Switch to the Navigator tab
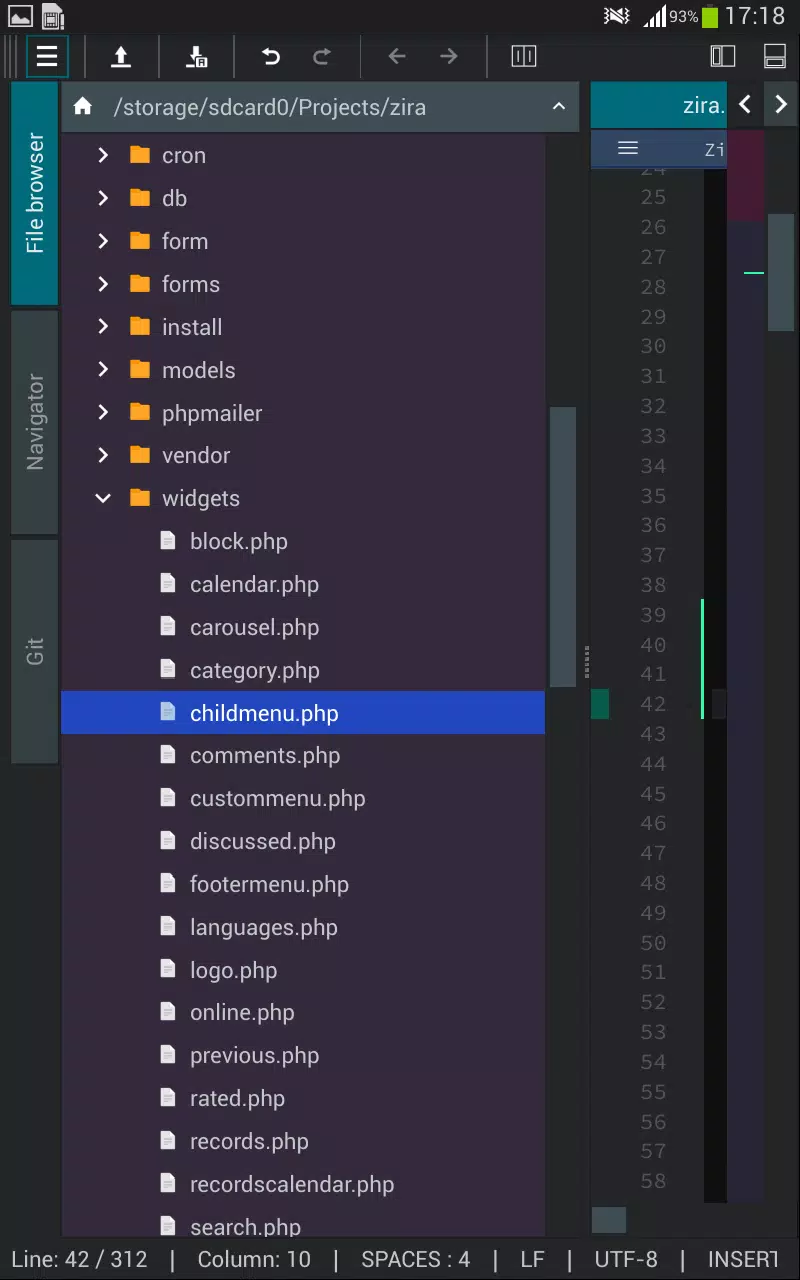 click(35, 422)
